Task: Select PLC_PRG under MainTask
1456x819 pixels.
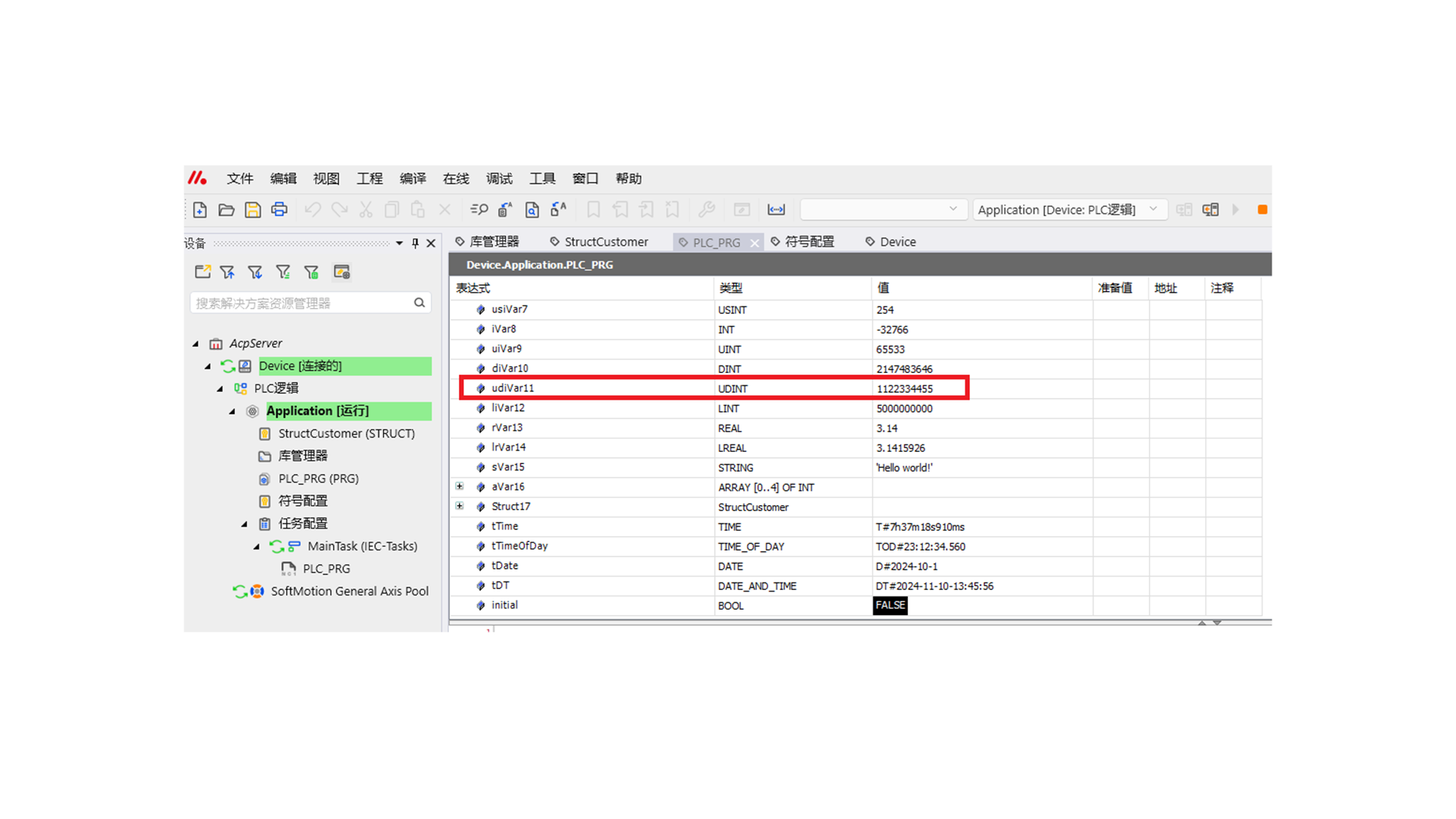Action: 326,569
